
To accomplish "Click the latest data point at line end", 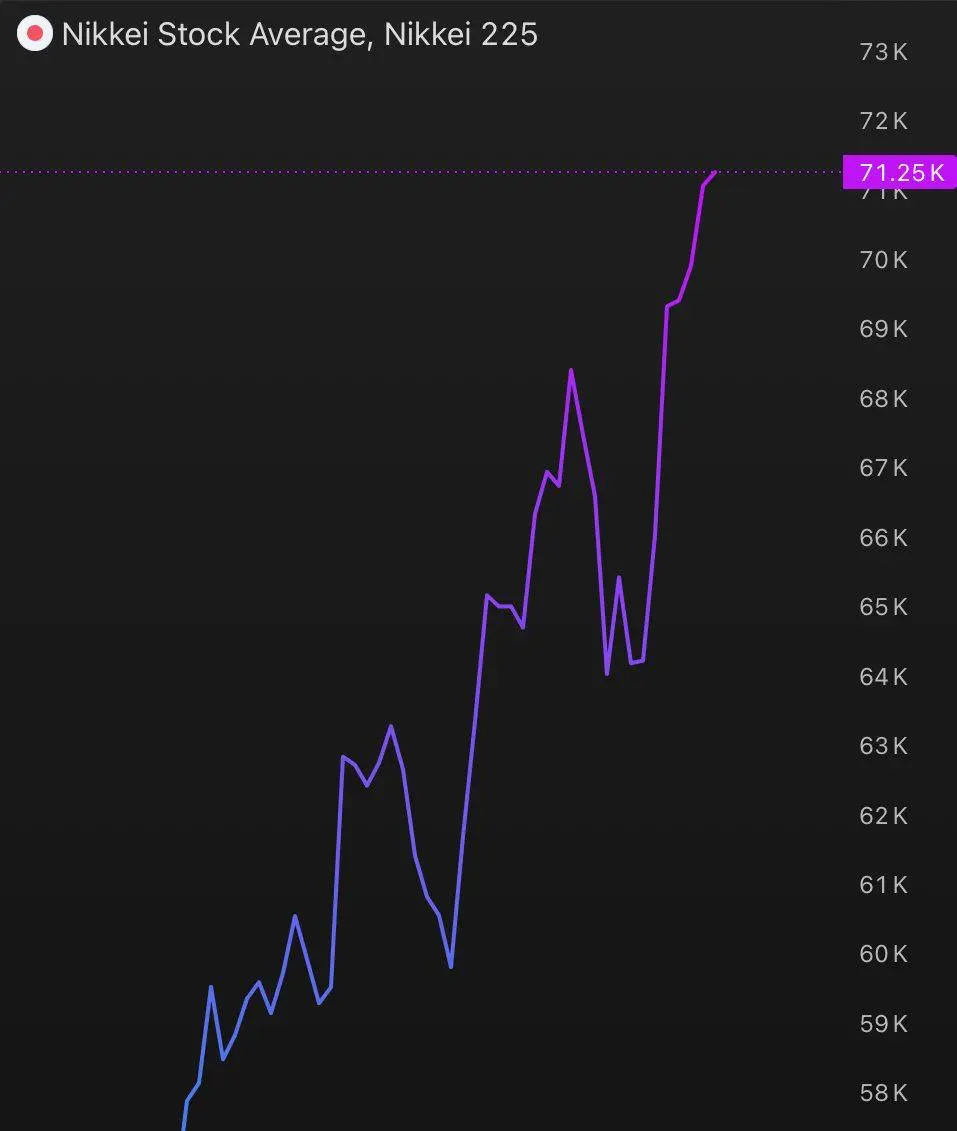I will [x=715, y=172].
